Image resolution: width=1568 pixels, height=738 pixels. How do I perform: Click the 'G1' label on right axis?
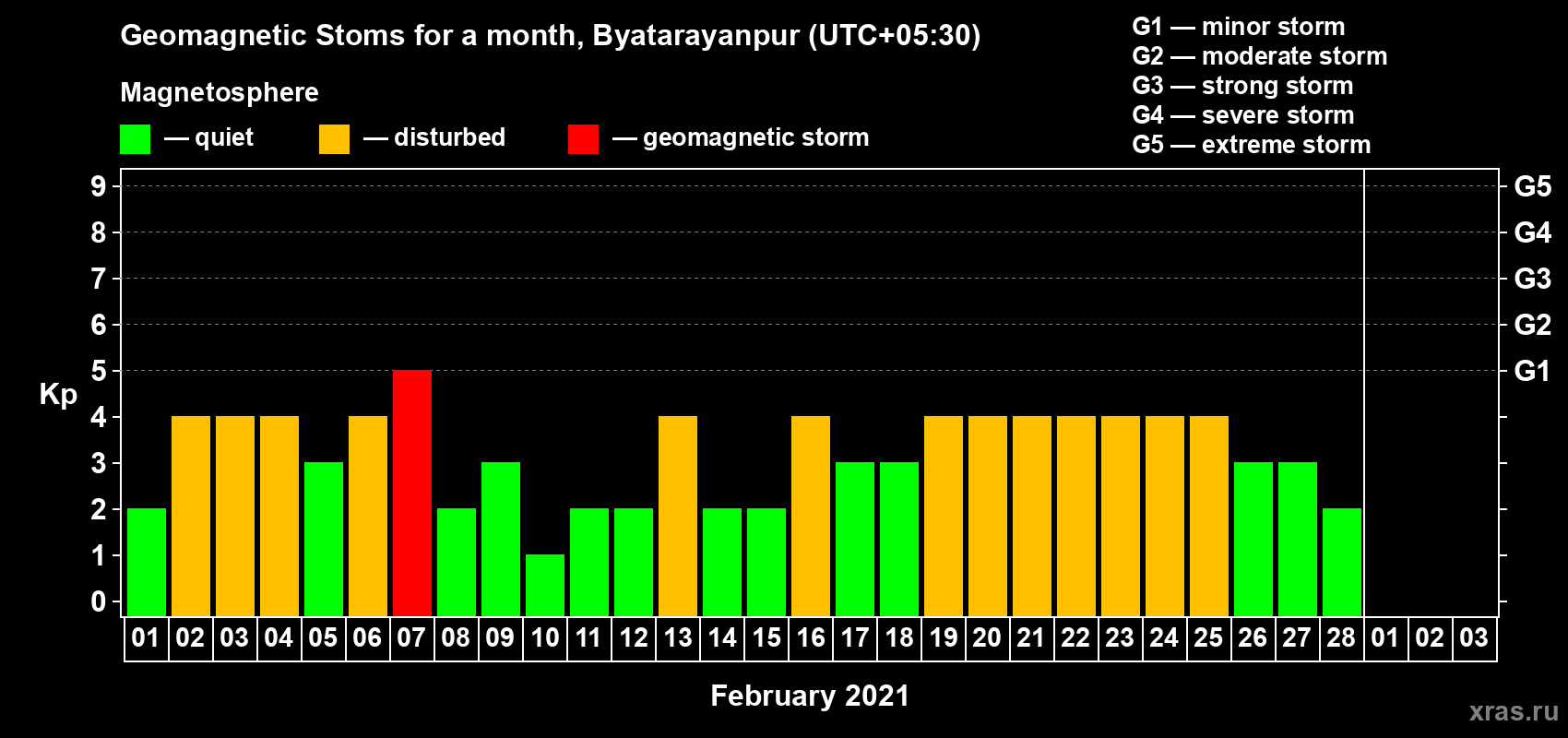[1532, 371]
